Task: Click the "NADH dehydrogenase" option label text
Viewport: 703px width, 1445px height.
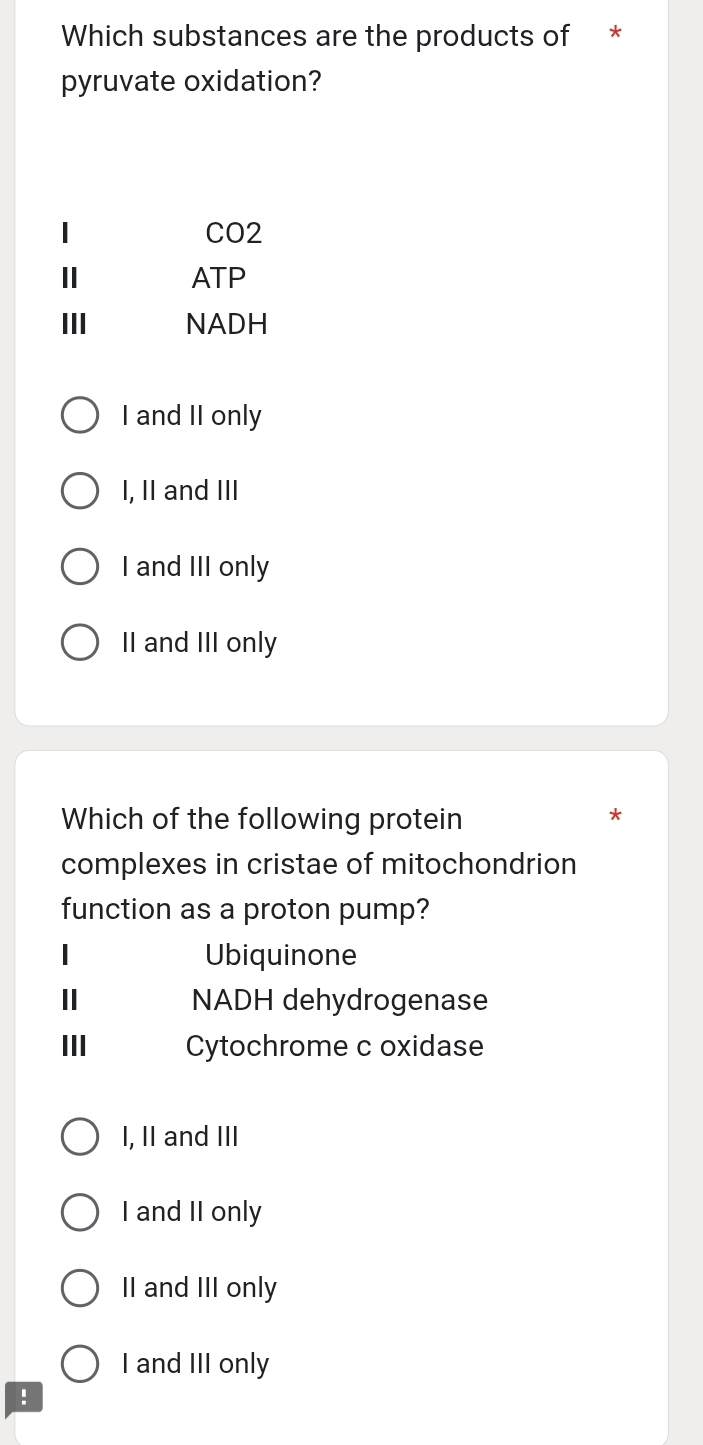Action: (339, 1000)
